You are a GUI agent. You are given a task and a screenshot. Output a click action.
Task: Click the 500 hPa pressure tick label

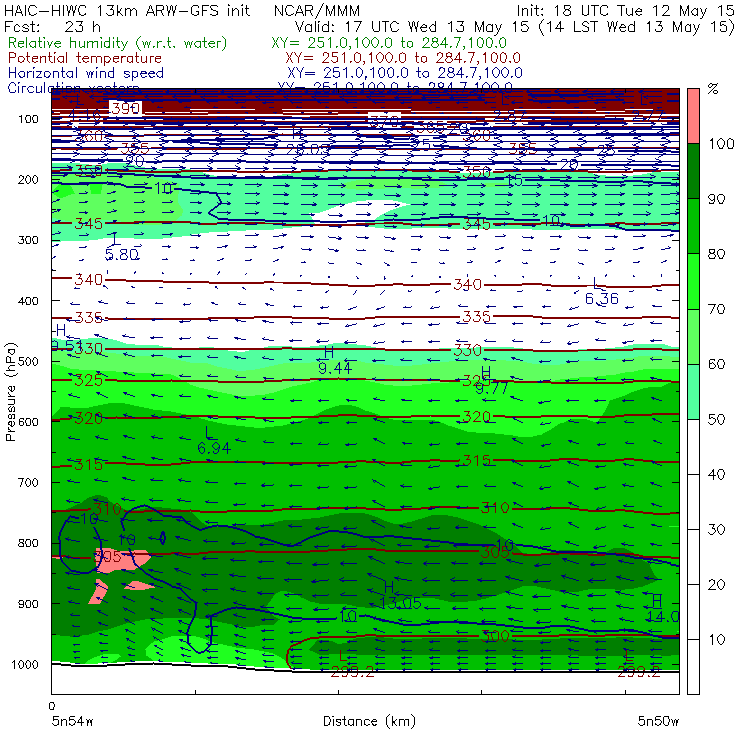coord(28,362)
